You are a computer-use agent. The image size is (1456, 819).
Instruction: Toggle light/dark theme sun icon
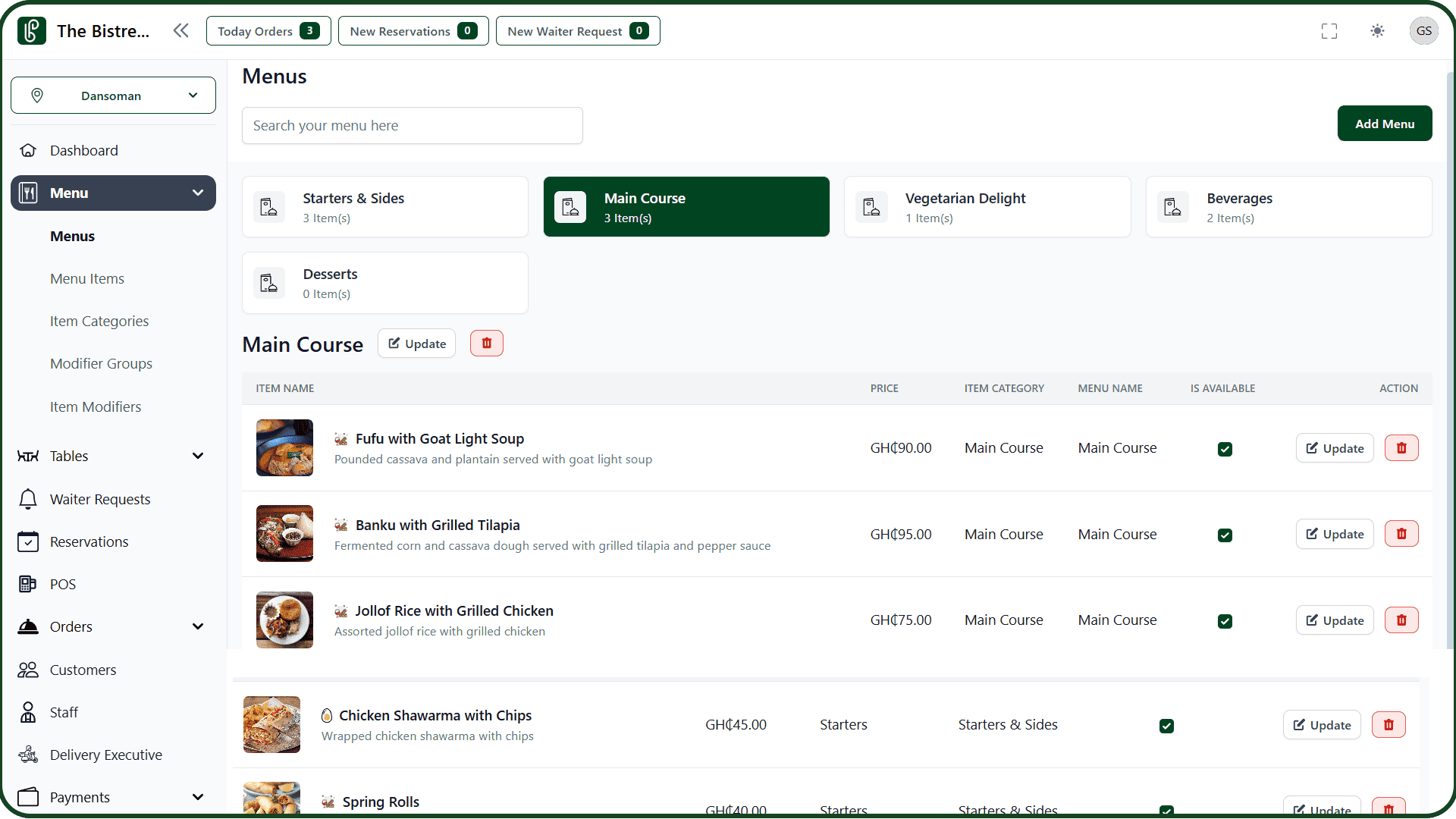pos(1377,31)
